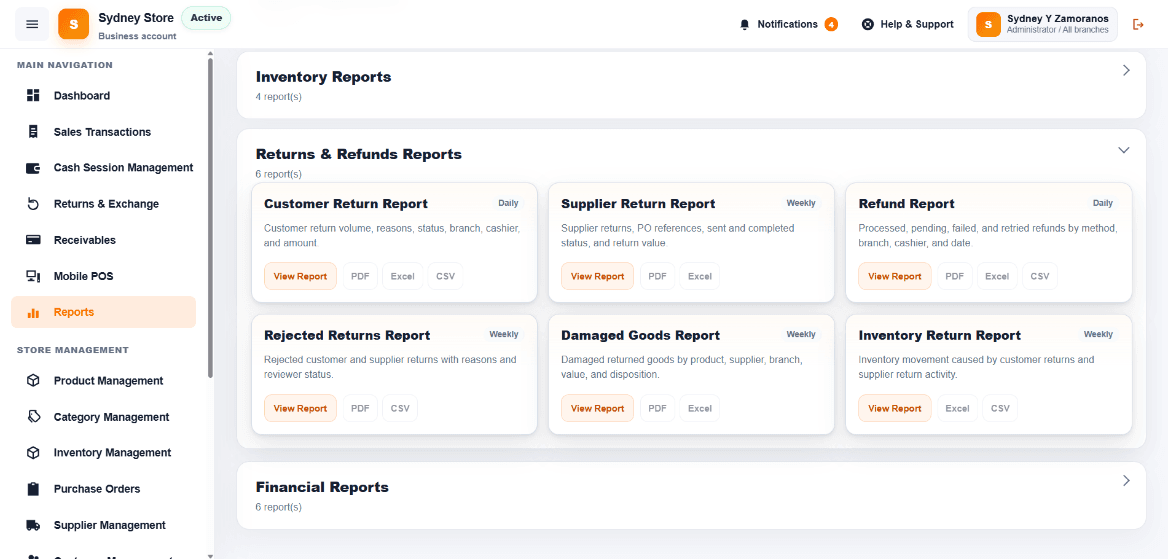Screen dimensions: 1168x559
Task: Click the Cash Session Management wallet icon
Action: [33, 168]
